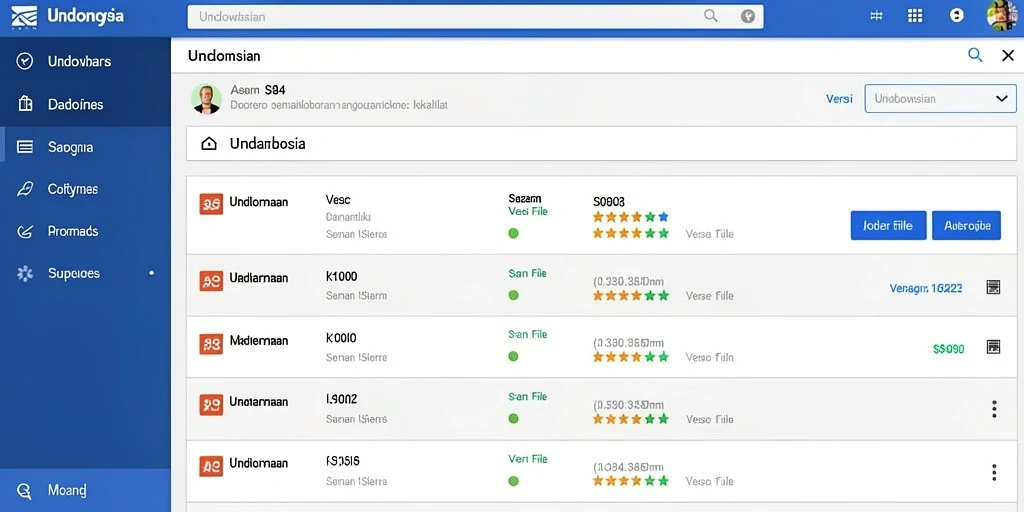
Task: Open the home icon beside Undanbosia
Action: 208,144
